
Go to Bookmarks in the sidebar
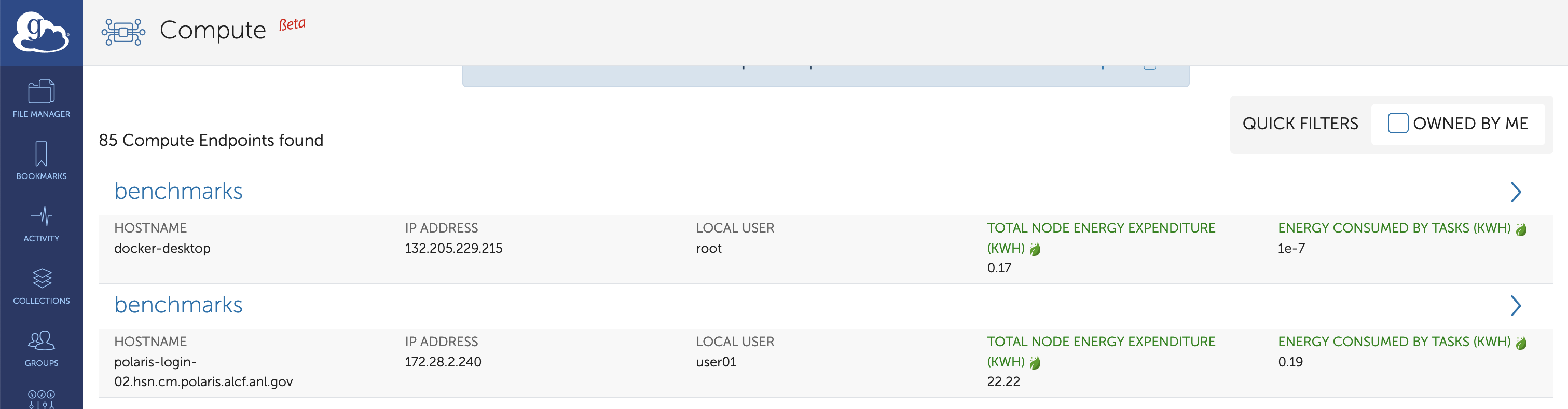42,161
